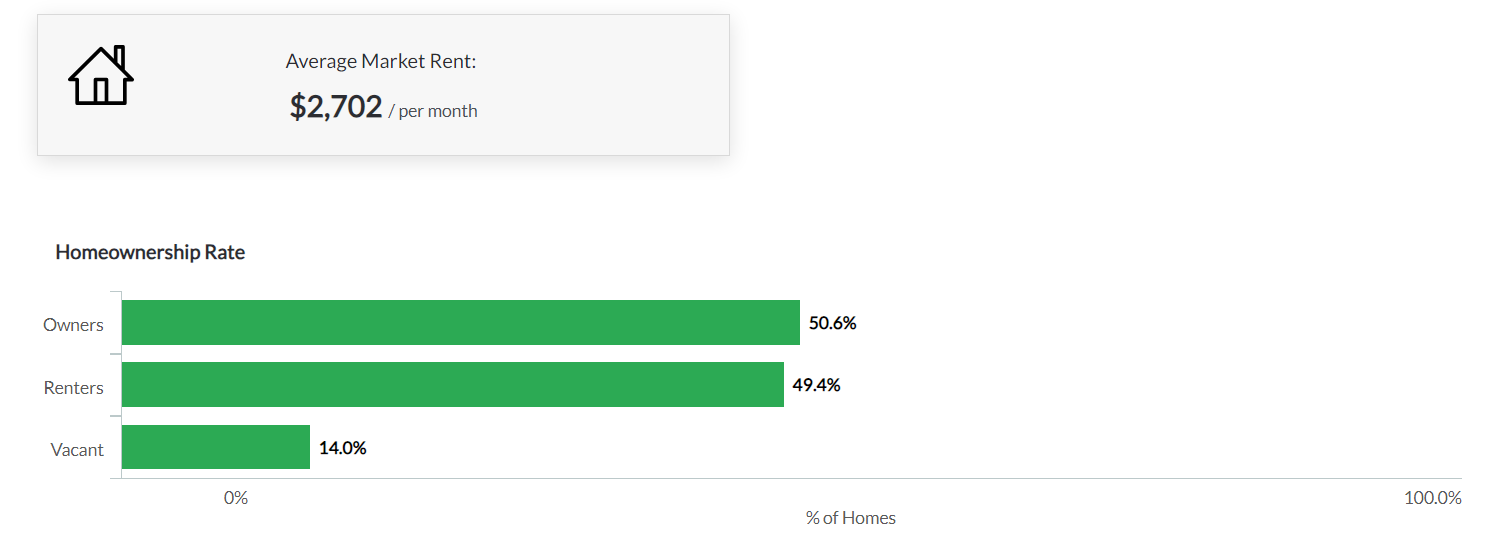Click the % of Homes axis title
Screen dimensions: 1491x535
click(x=851, y=518)
